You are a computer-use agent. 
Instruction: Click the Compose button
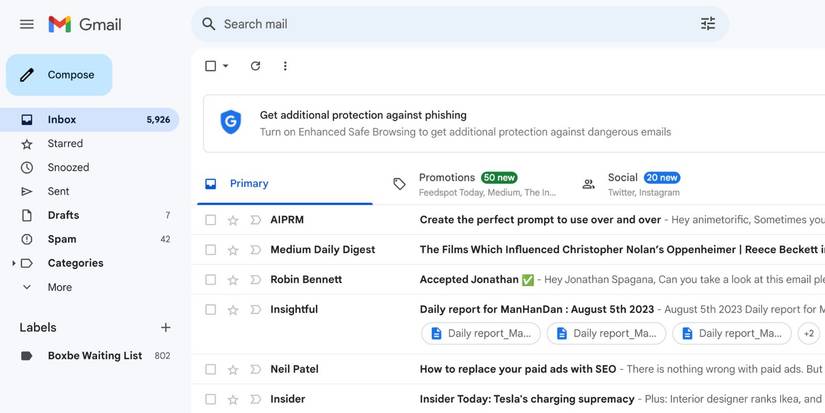click(x=59, y=75)
